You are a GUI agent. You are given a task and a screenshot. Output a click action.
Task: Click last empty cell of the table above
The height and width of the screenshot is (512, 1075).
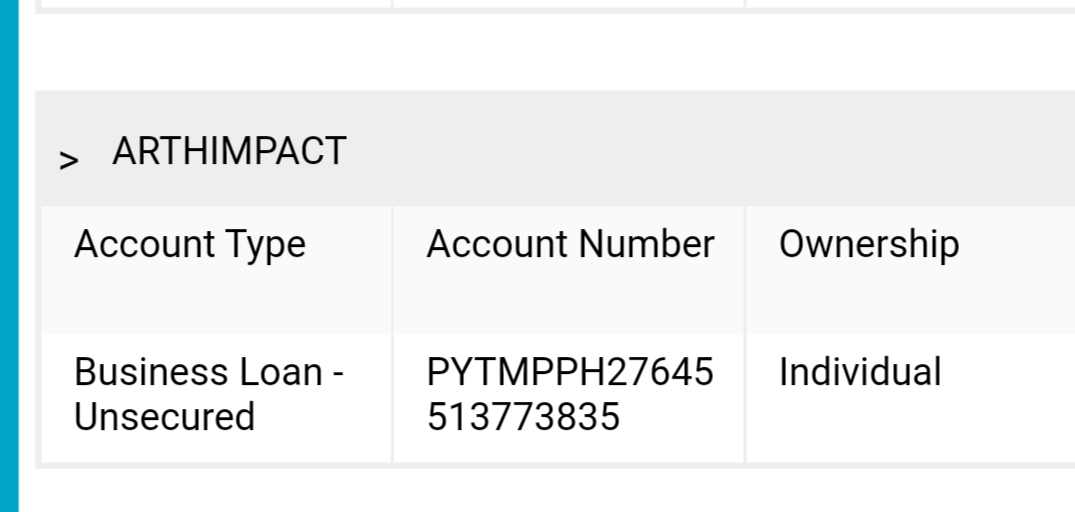tap(910, 3)
